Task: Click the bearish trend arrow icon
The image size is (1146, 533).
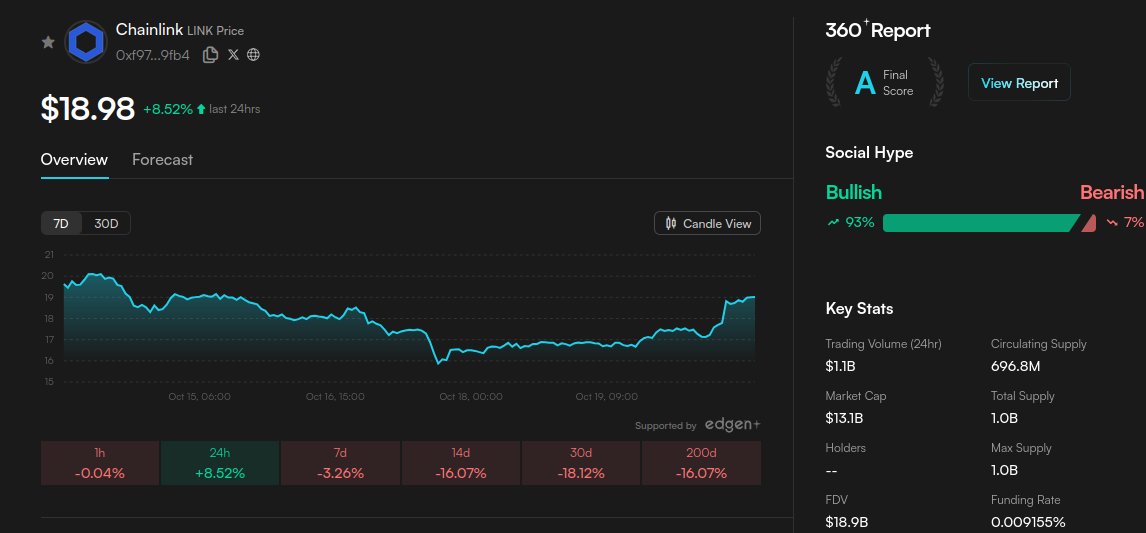Action: pos(1112,223)
